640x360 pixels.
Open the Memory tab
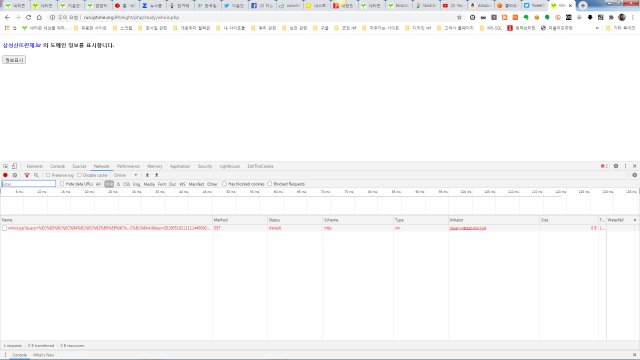tap(155, 166)
